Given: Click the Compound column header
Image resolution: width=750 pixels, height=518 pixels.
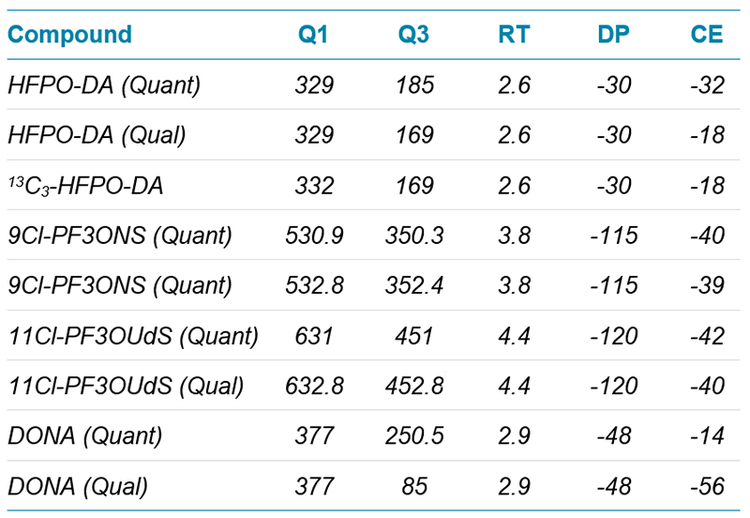Looking at the screenshot, I should click(x=70, y=34).
